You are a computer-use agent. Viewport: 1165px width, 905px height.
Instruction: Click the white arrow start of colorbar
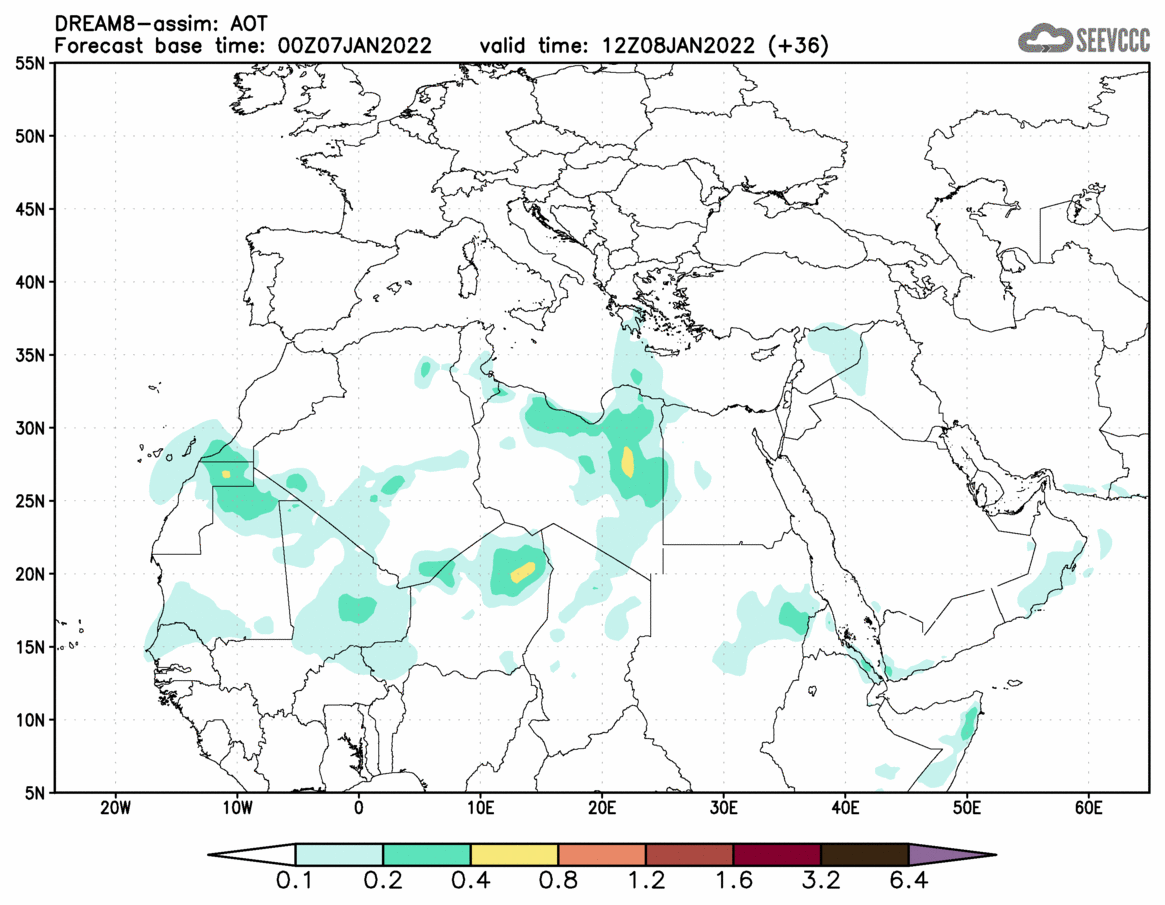point(253,854)
